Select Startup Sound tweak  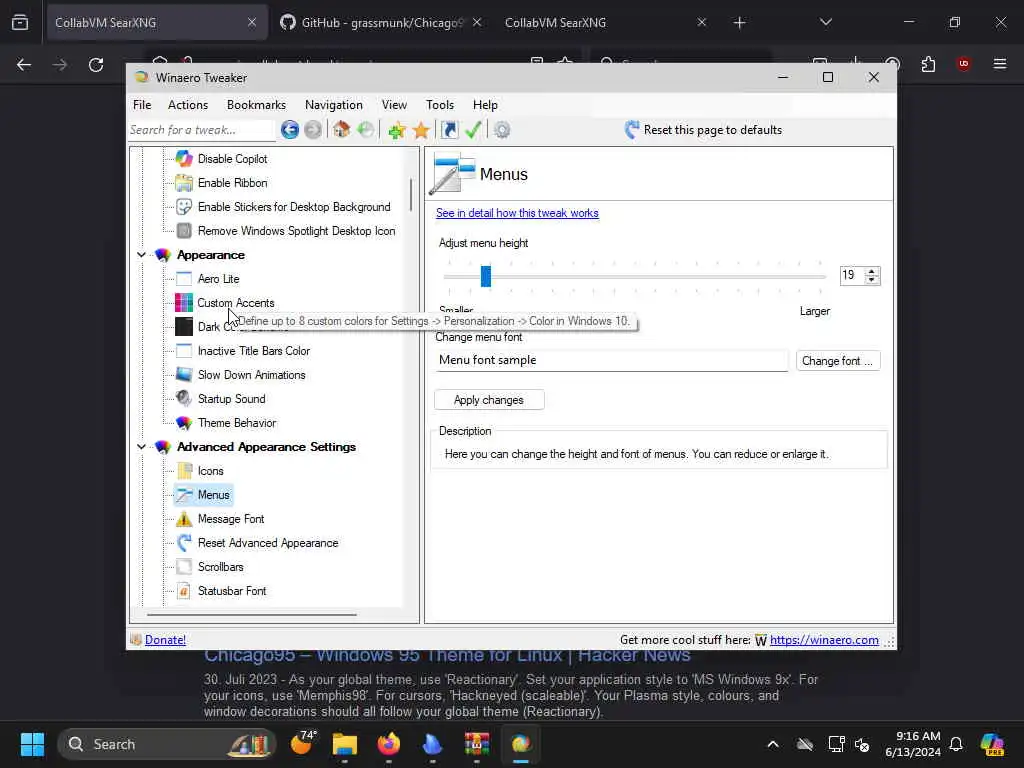[x=232, y=399]
